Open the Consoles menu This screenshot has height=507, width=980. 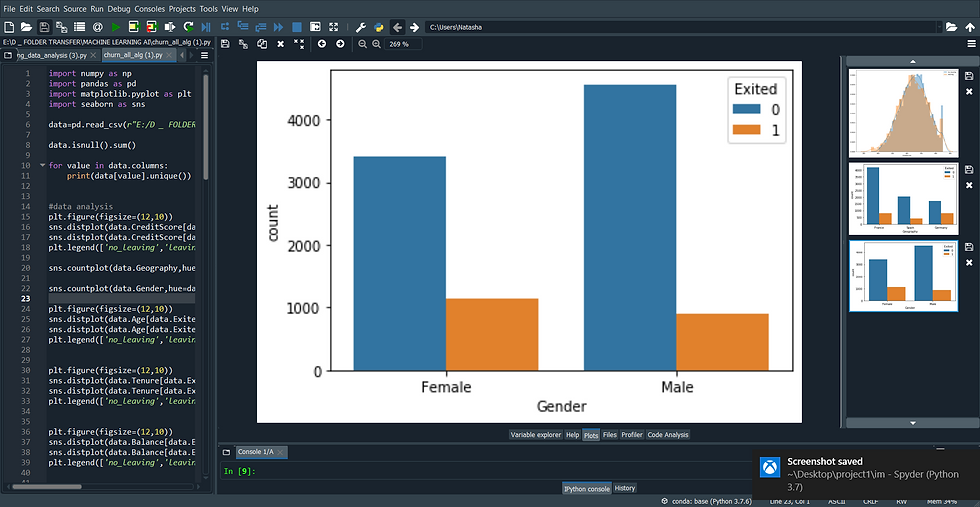pos(150,9)
